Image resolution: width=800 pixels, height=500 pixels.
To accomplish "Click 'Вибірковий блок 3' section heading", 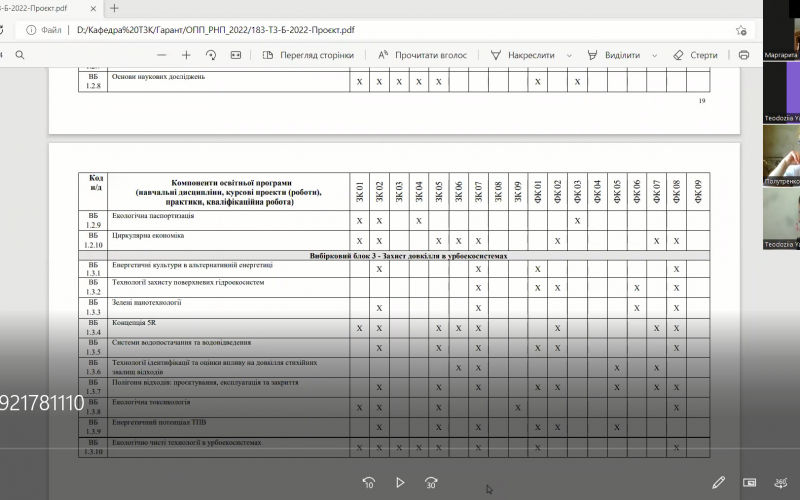I will tap(408, 256).
